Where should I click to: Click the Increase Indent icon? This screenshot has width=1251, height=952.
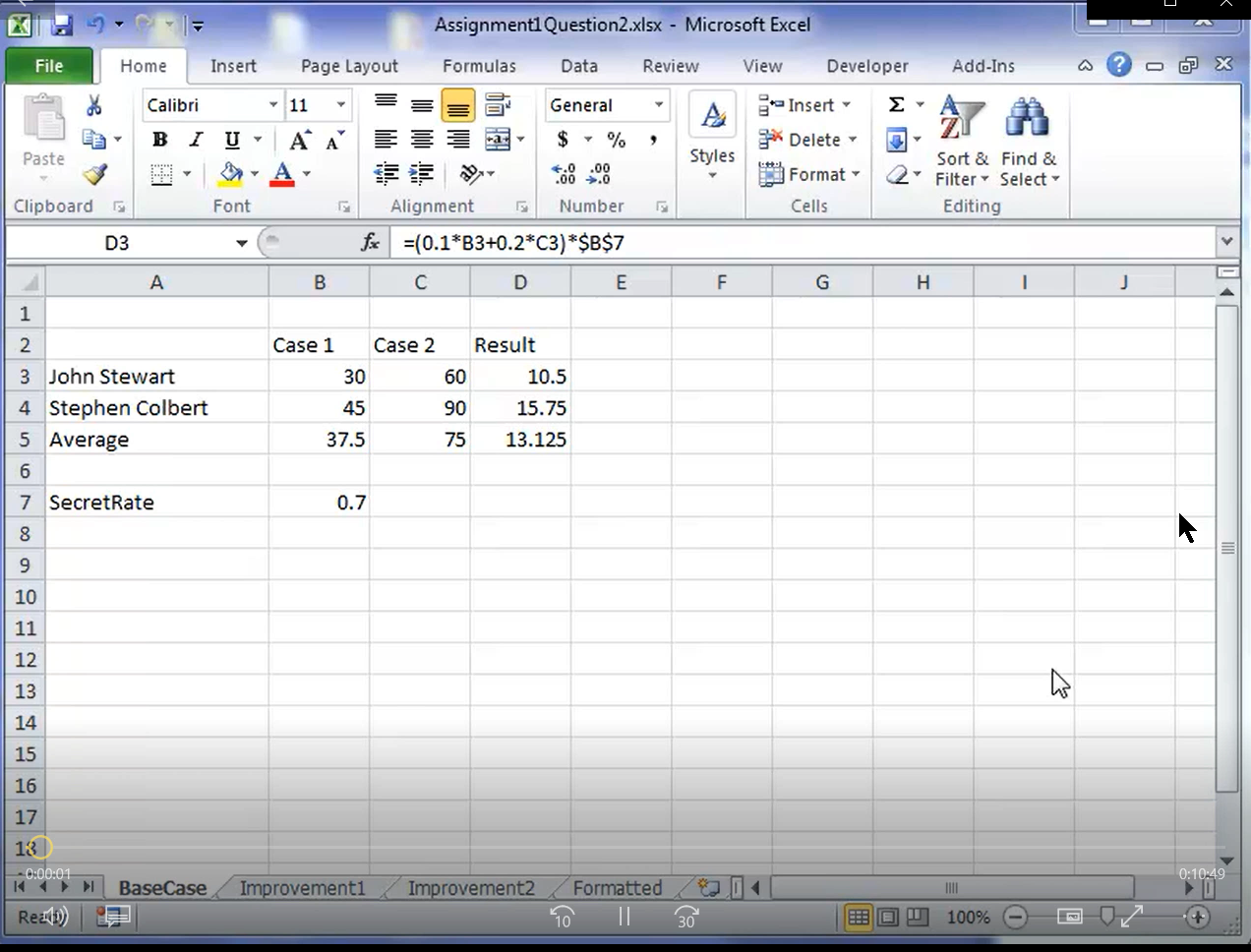tap(422, 174)
